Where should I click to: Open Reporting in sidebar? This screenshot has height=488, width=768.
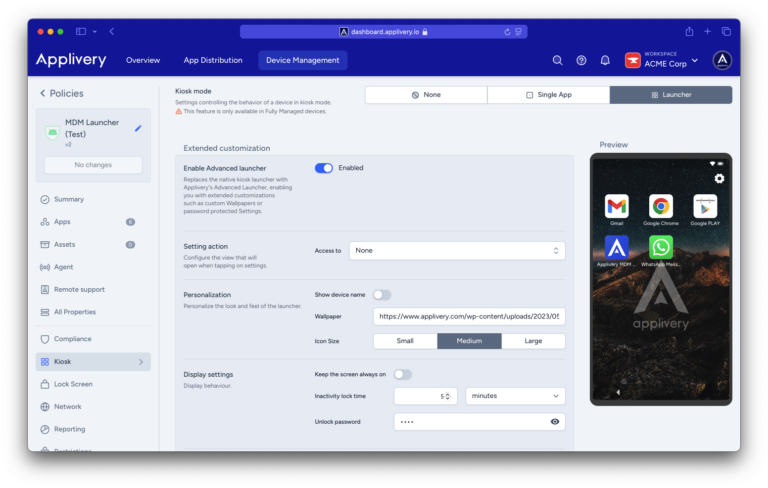(x=93, y=429)
